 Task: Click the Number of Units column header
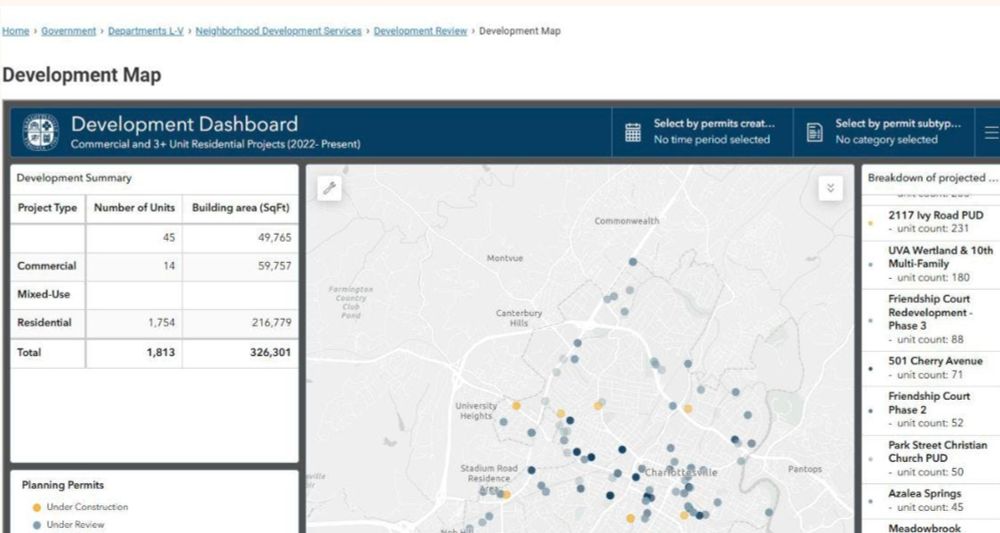click(134, 208)
